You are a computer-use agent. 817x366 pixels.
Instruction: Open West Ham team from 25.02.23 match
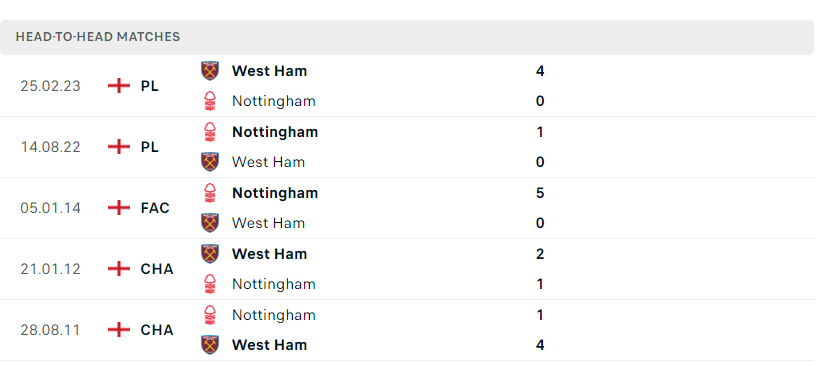point(269,71)
